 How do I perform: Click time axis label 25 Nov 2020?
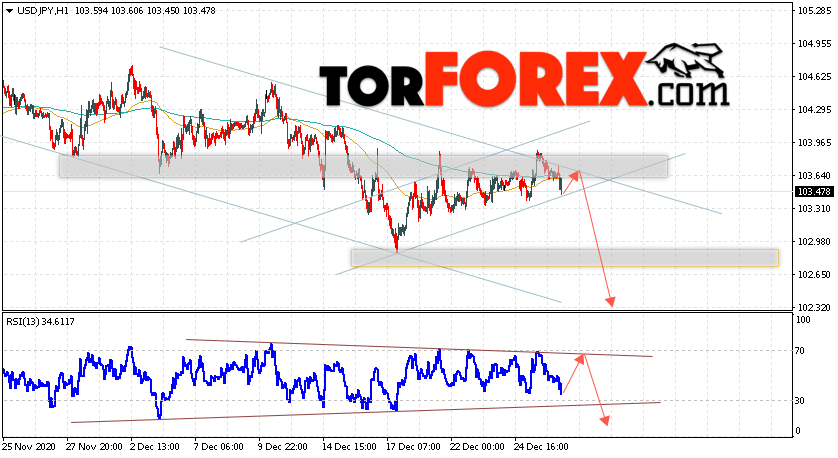(29, 447)
